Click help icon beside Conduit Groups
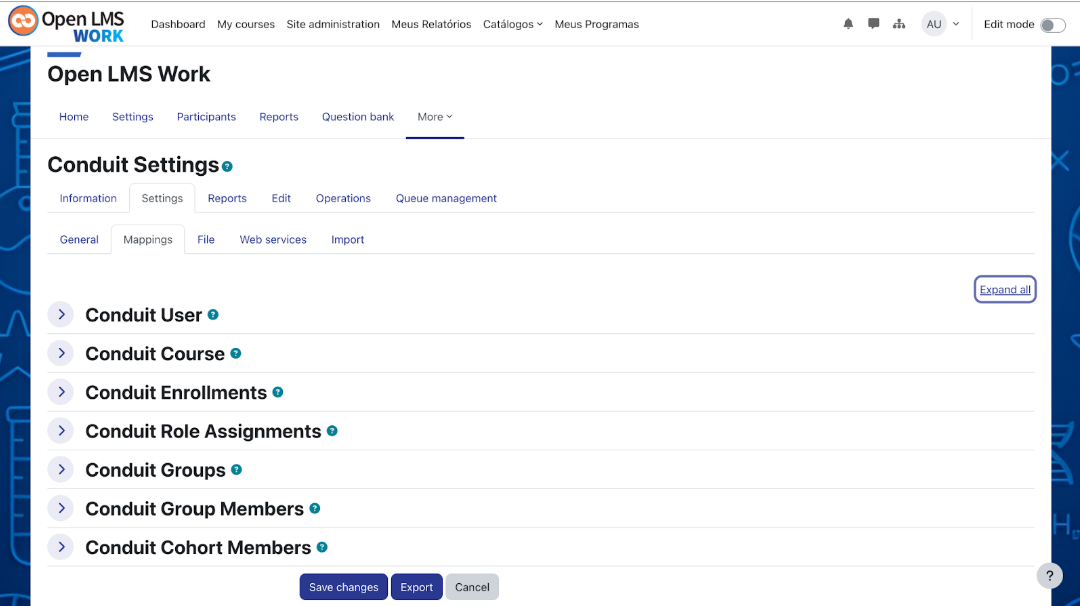Image resolution: width=1080 pixels, height=606 pixels. click(236, 470)
